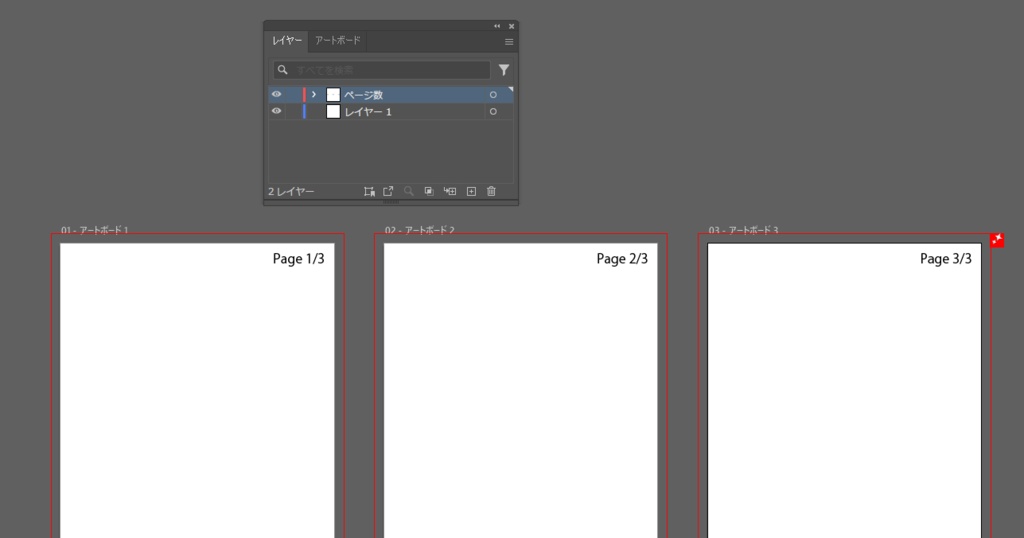Click the 2 レイヤー count text
The height and width of the screenshot is (538, 1024).
point(291,191)
